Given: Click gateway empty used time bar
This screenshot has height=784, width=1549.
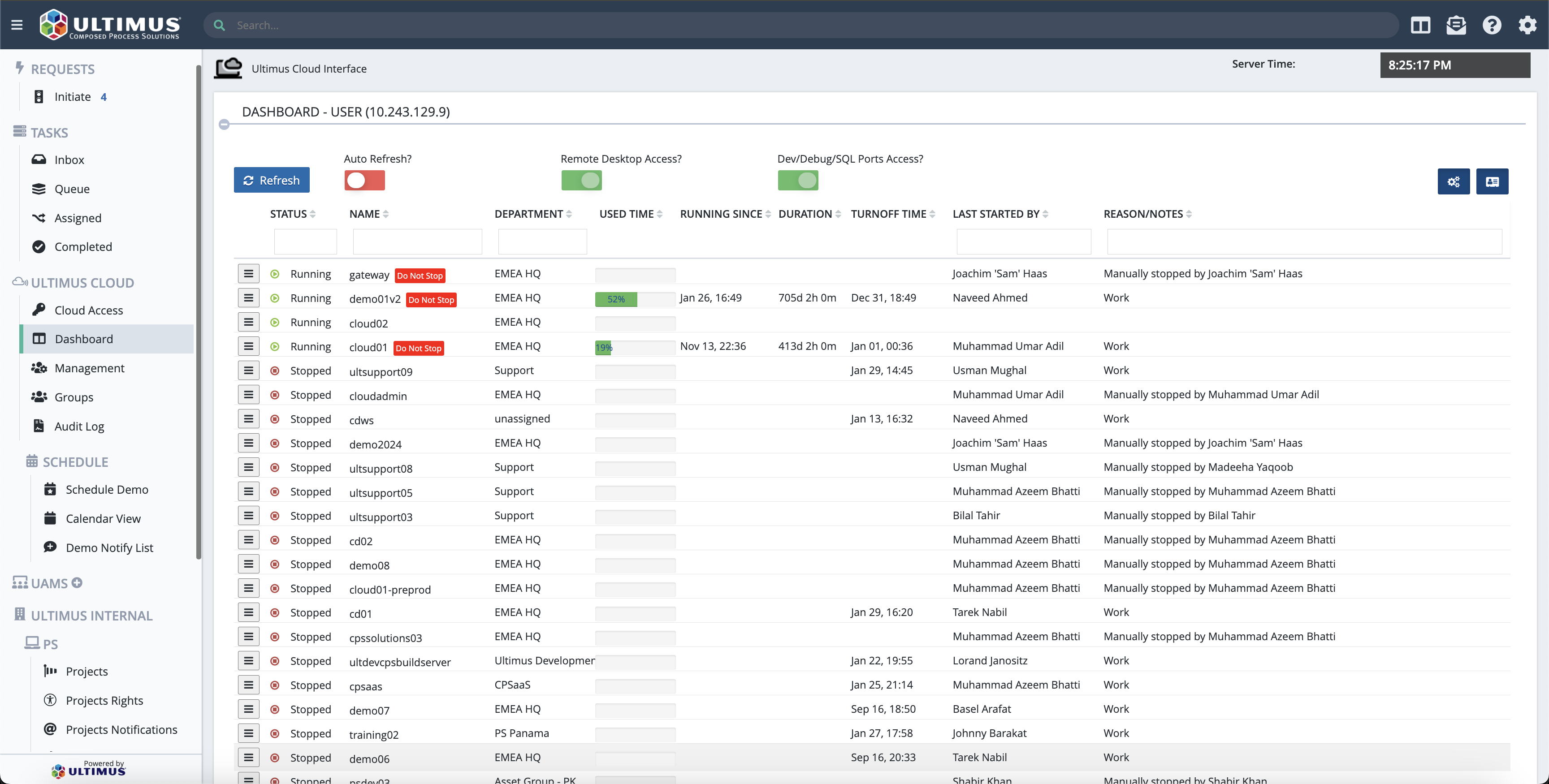Looking at the screenshot, I should (635, 276).
